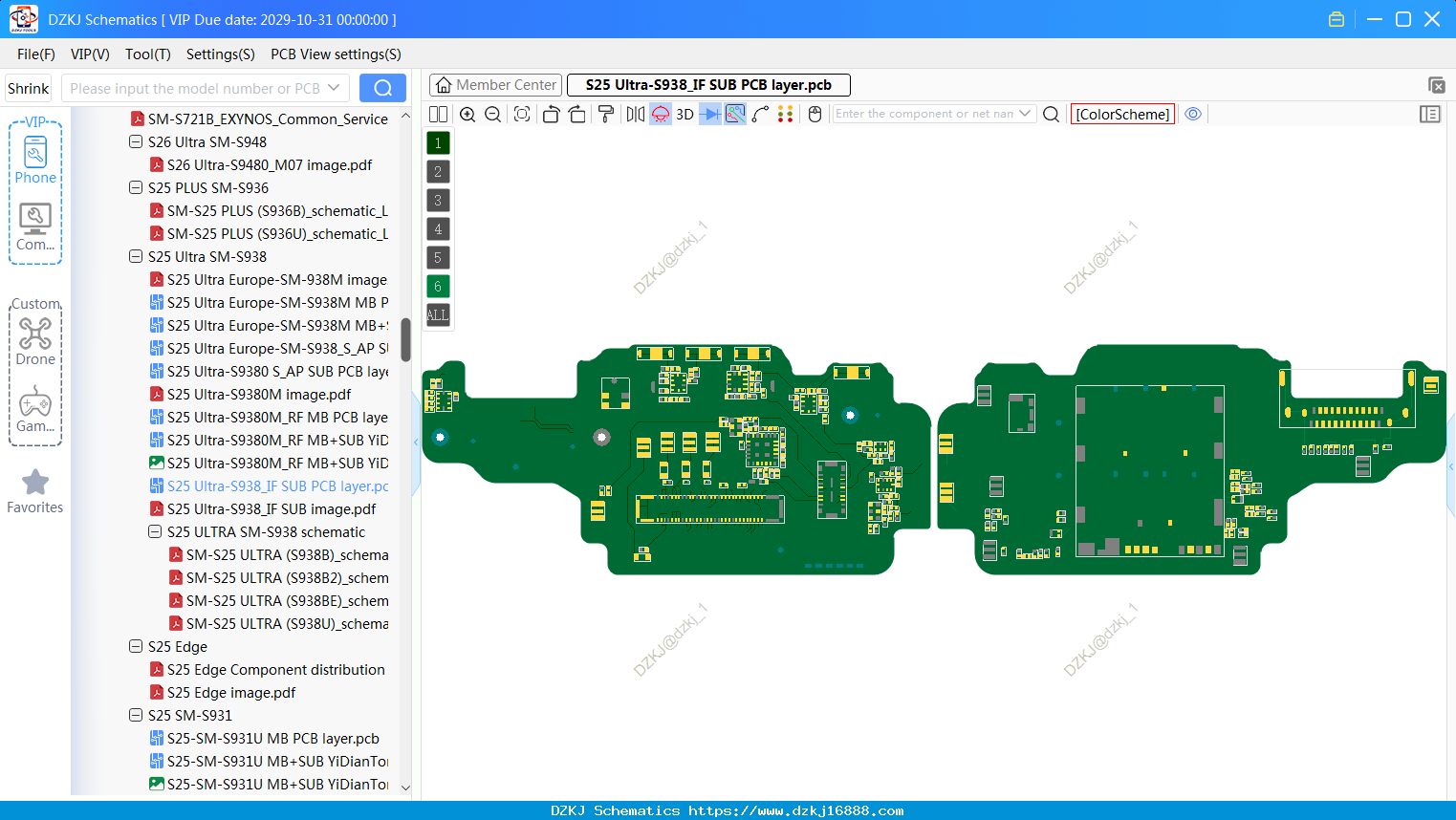This screenshot has height=820, width=1456.
Task: Open S25 Ultra-S9380M image.pdf
Action: click(x=250, y=394)
